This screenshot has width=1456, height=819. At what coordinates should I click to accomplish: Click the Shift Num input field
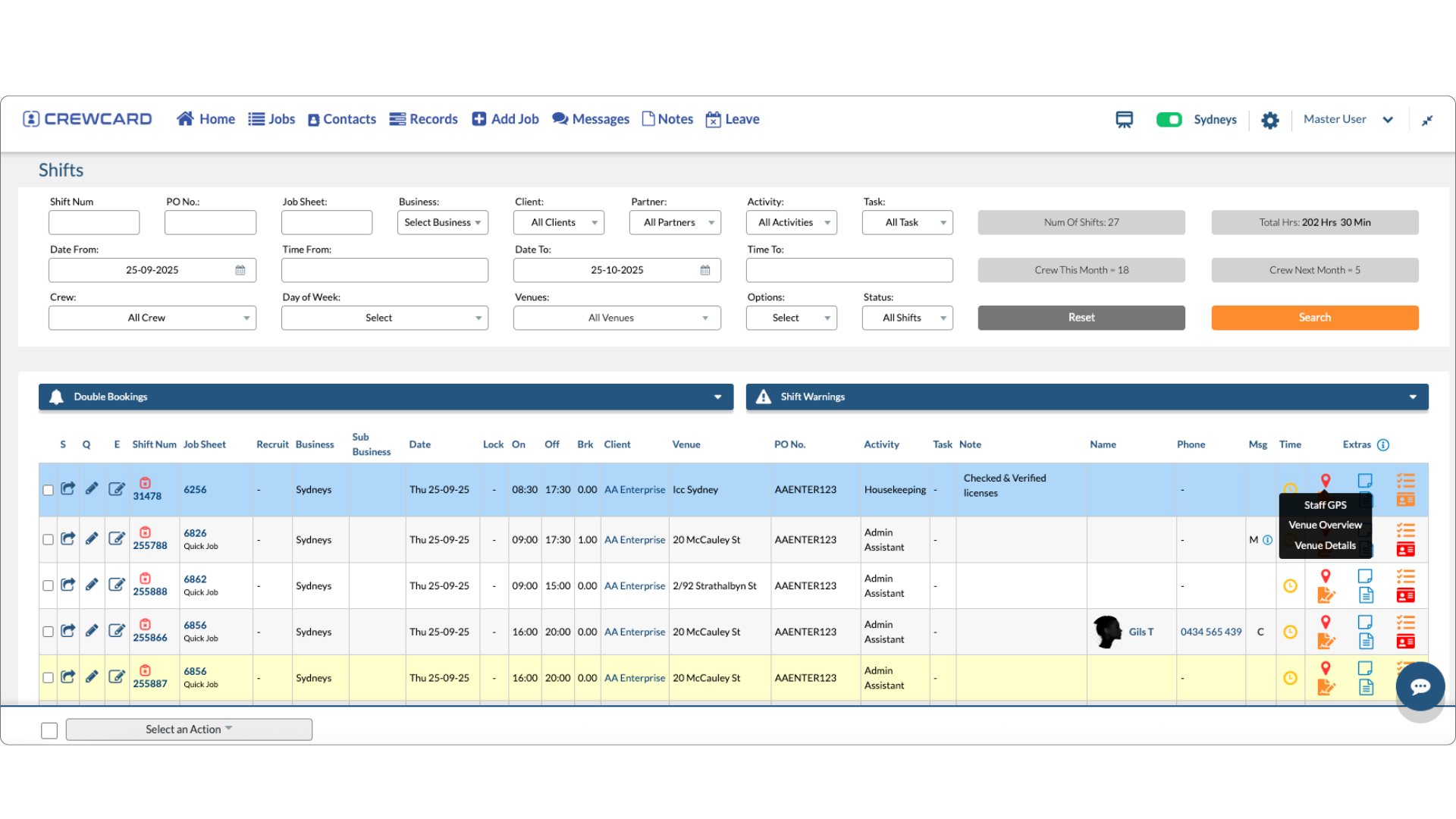[94, 222]
